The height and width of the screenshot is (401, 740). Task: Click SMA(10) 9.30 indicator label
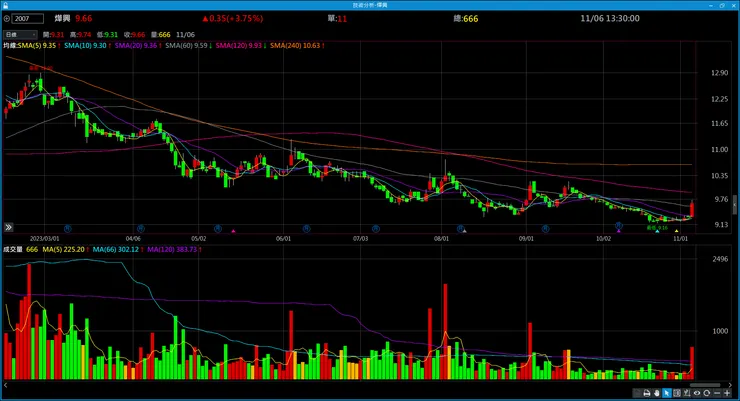pos(85,46)
